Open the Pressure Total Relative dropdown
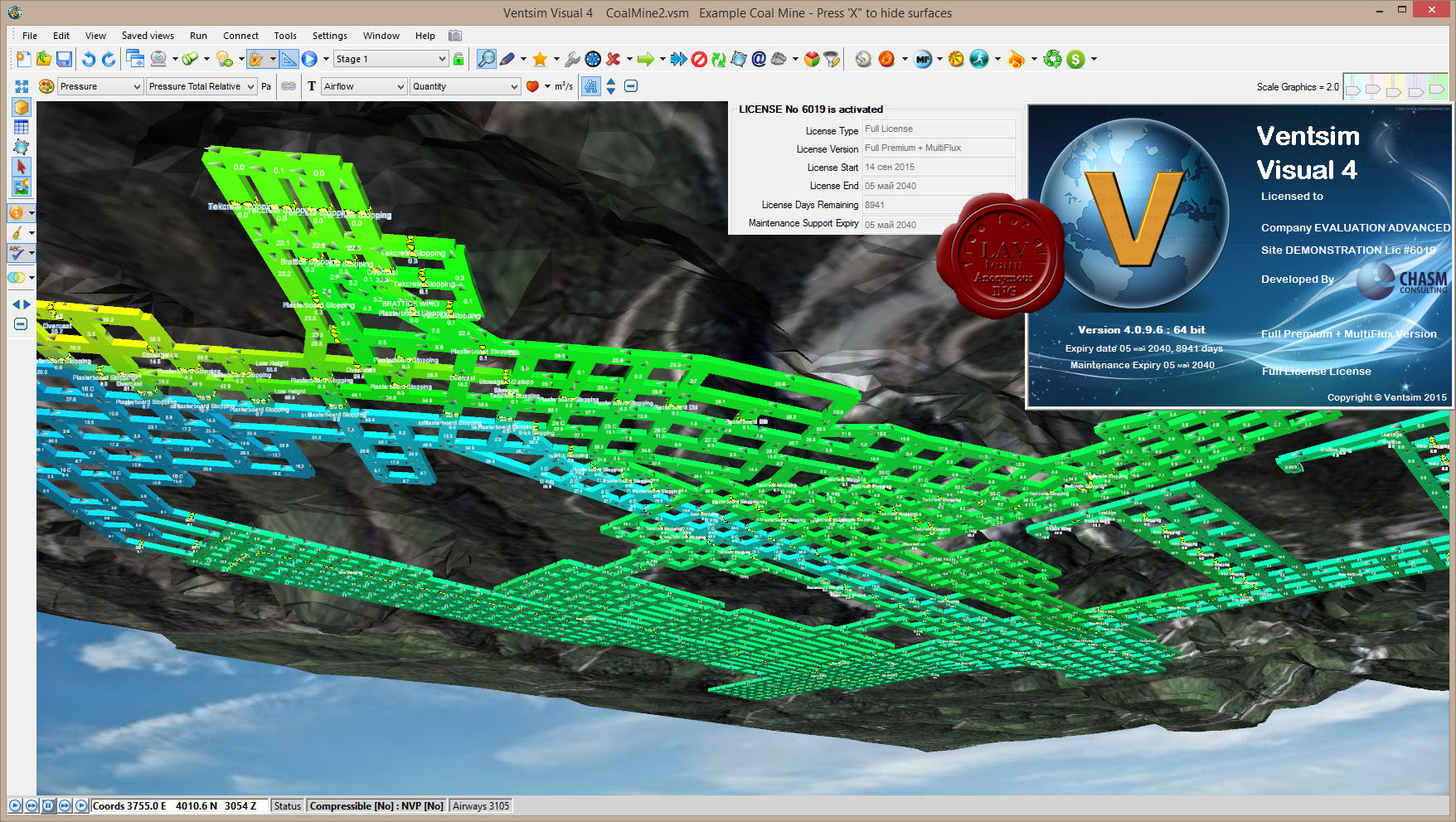The width and height of the screenshot is (1456, 822). pyautogui.click(x=201, y=86)
